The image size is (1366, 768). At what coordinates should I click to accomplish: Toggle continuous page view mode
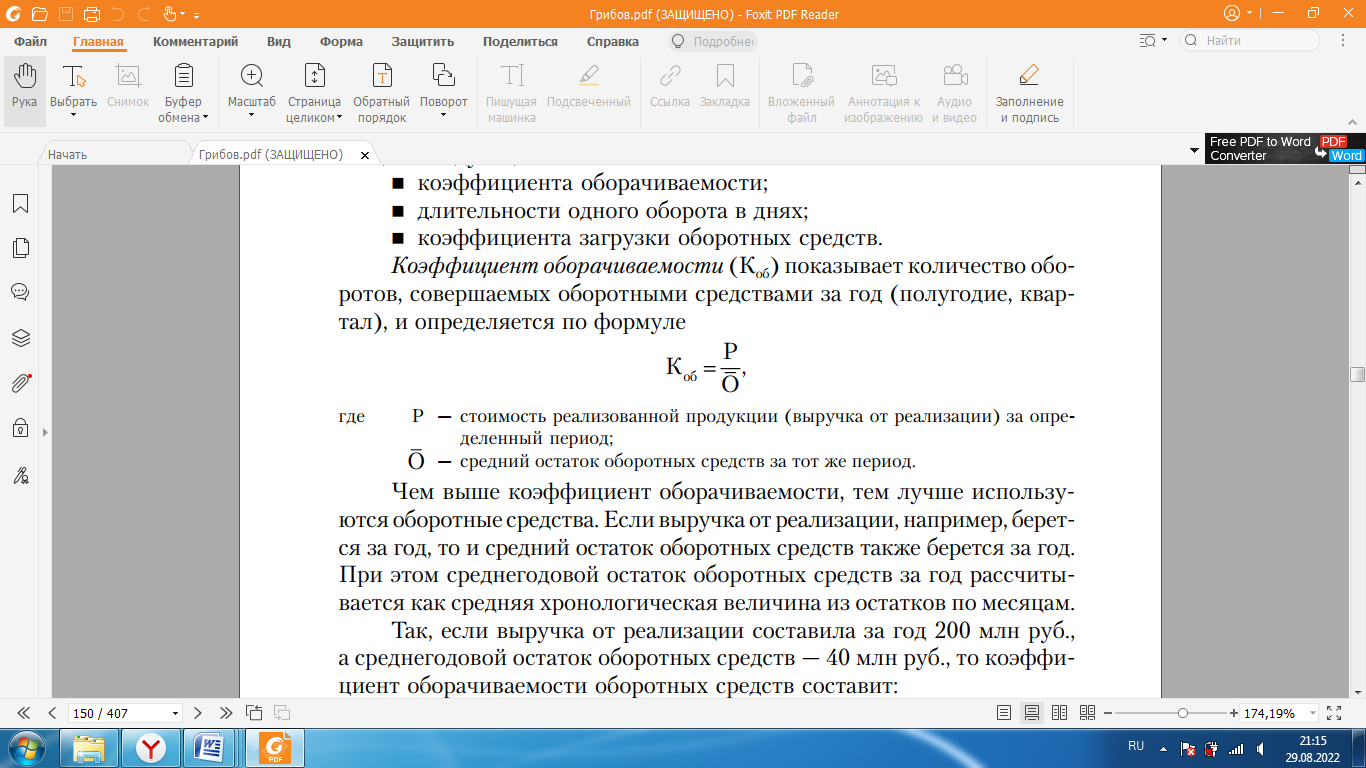click(x=1032, y=713)
